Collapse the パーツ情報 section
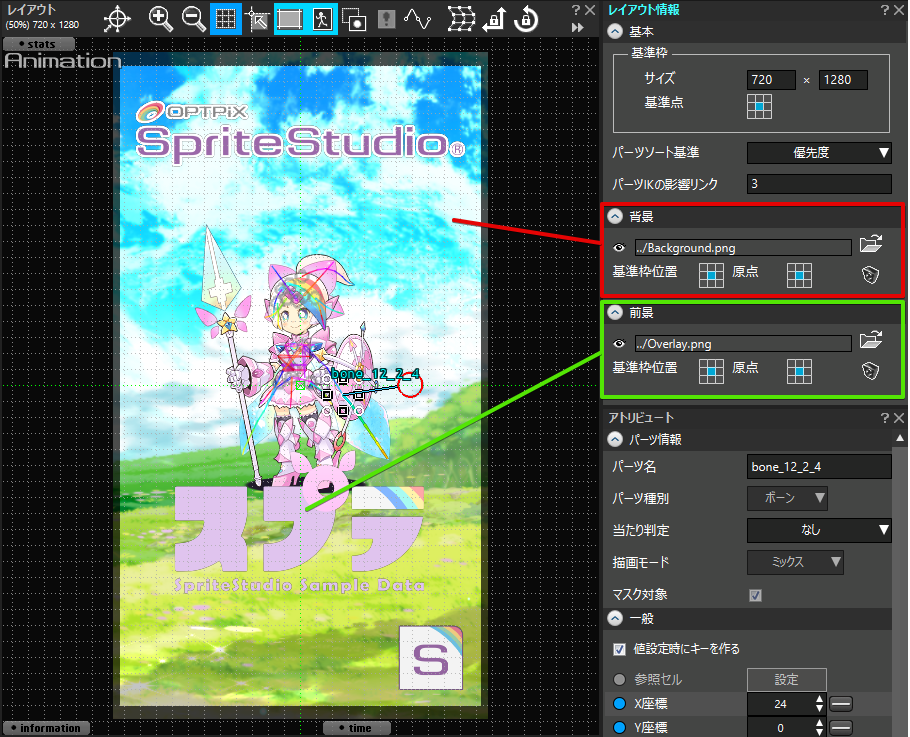 [x=615, y=440]
